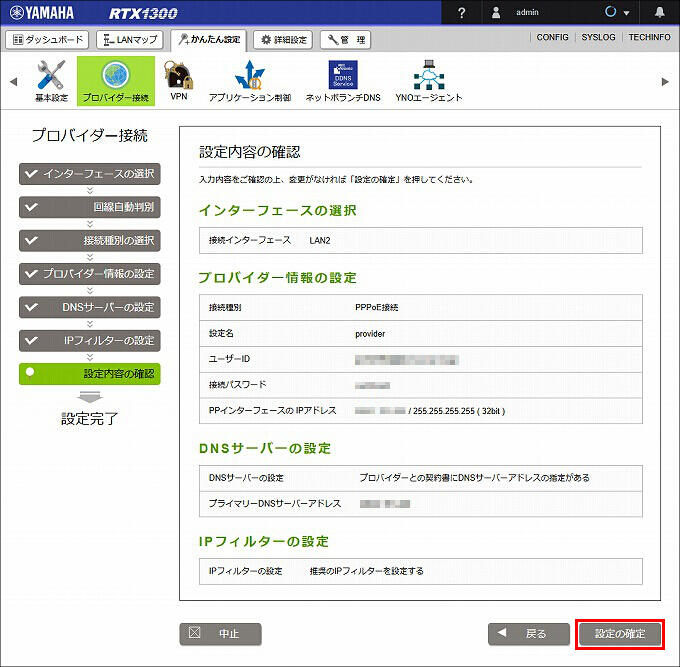Click the IPフィルターの設定 green heading
Screen dimensions: 680x667
click(264, 542)
